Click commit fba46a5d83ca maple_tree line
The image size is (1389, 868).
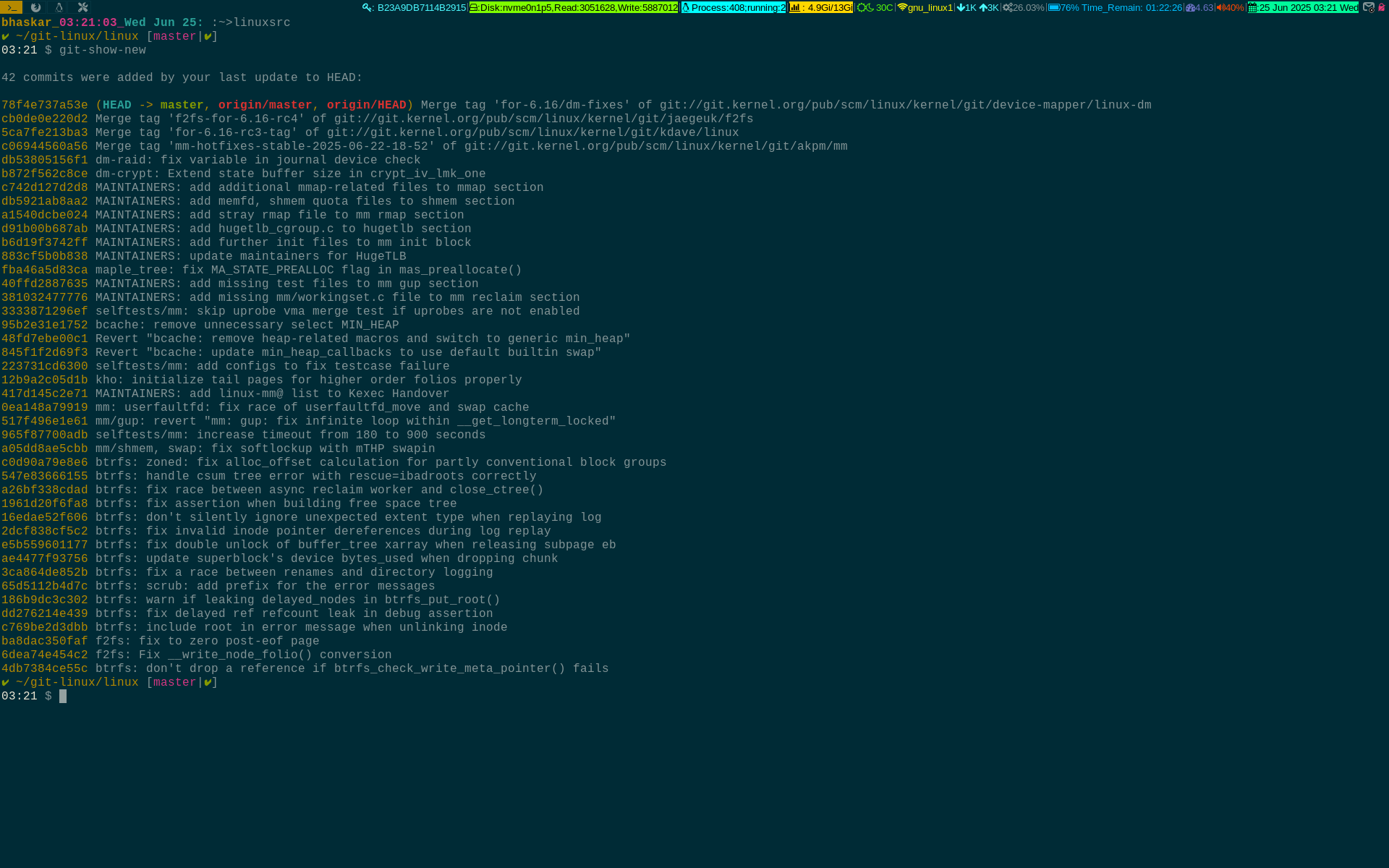click(262, 270)
